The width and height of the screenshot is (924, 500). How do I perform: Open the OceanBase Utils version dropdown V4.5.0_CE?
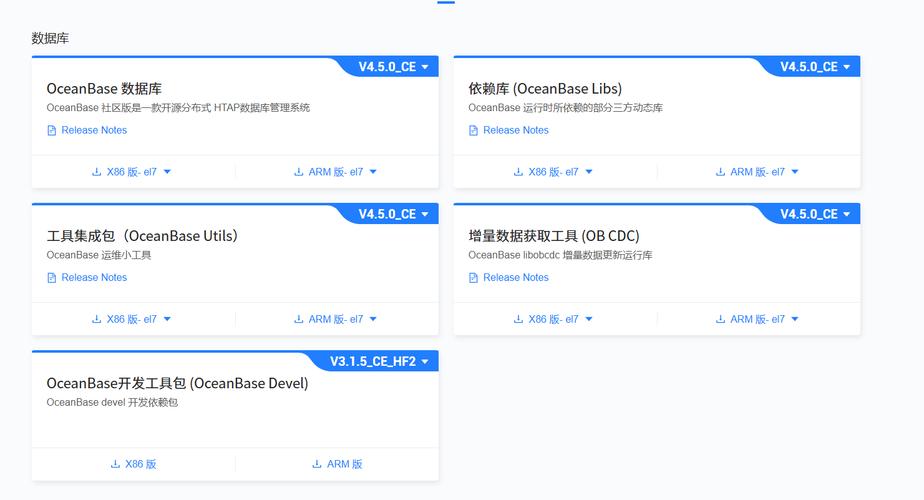tap(393, 214)
